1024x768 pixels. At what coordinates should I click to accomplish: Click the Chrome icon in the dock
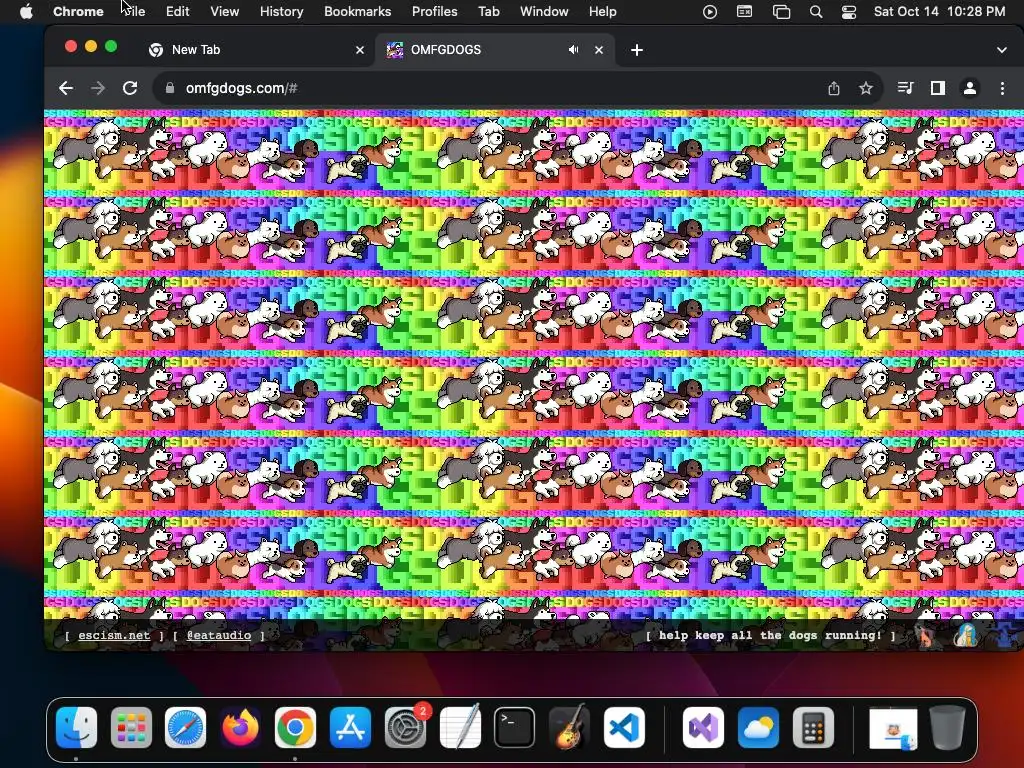point(295,727)
